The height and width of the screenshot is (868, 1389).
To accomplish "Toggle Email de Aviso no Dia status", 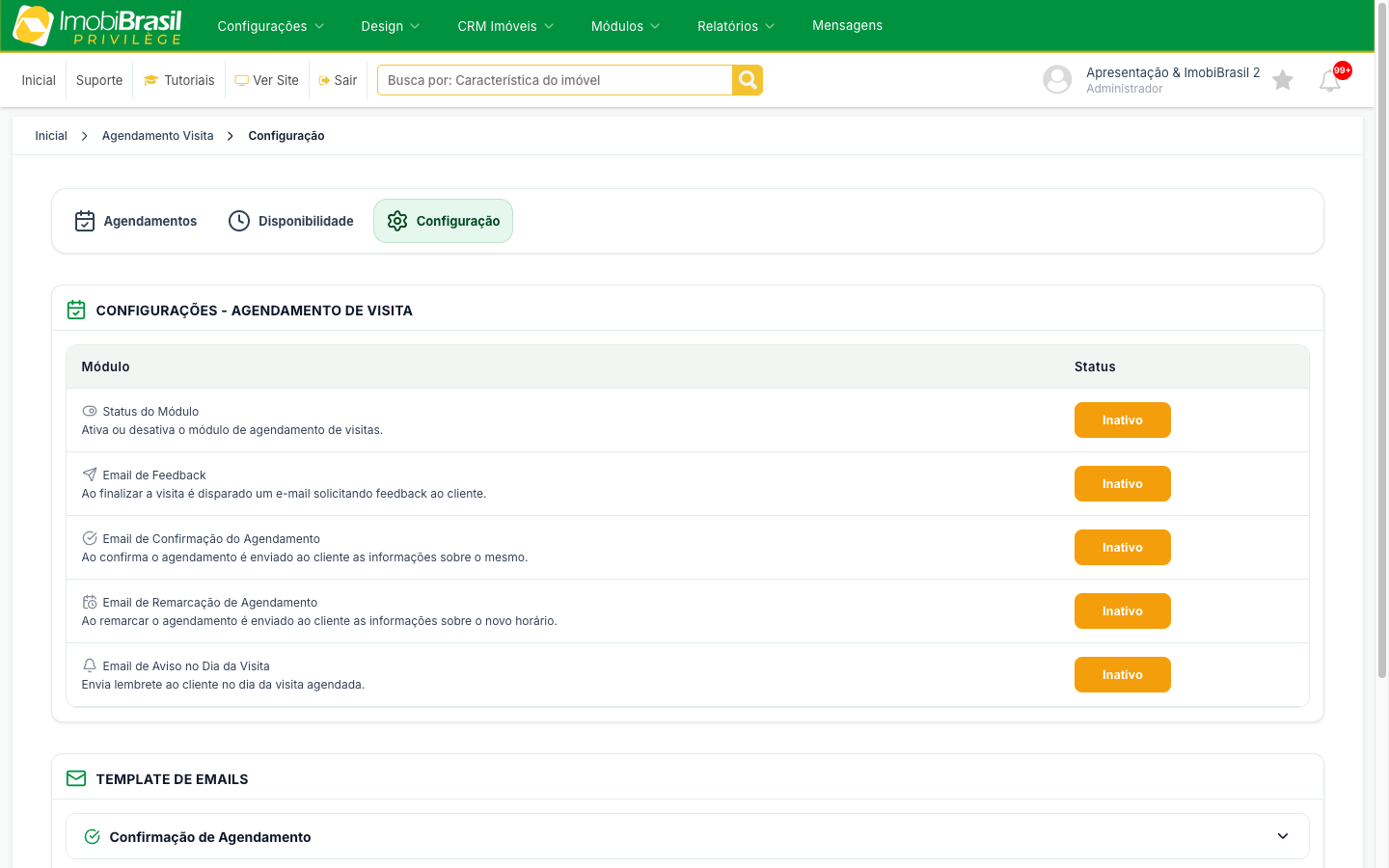I will pyautogui.click(x=1123, y=675).
